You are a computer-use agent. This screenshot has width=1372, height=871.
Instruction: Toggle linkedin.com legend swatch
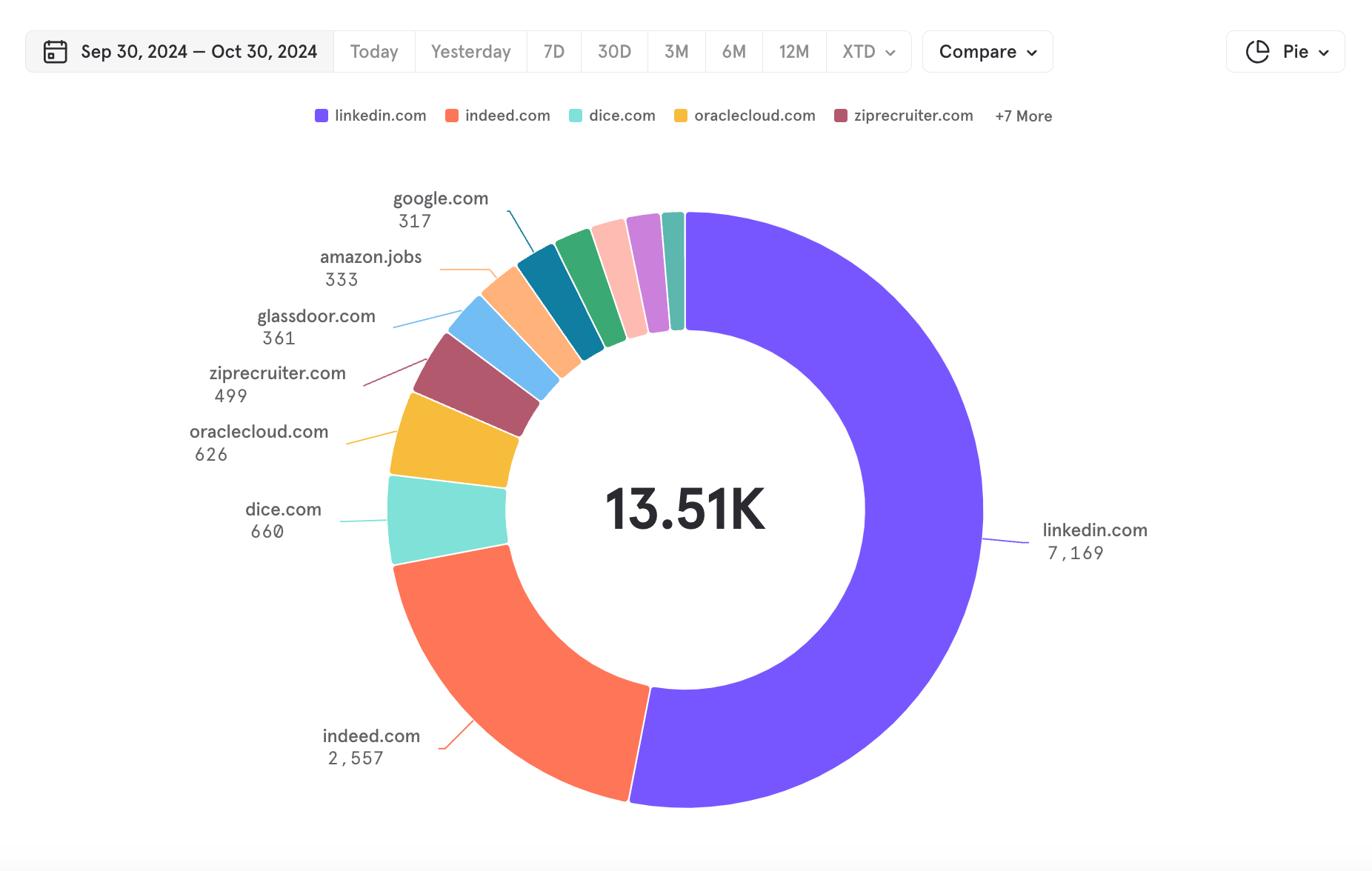pyautogui.click(x=322, y=116)
